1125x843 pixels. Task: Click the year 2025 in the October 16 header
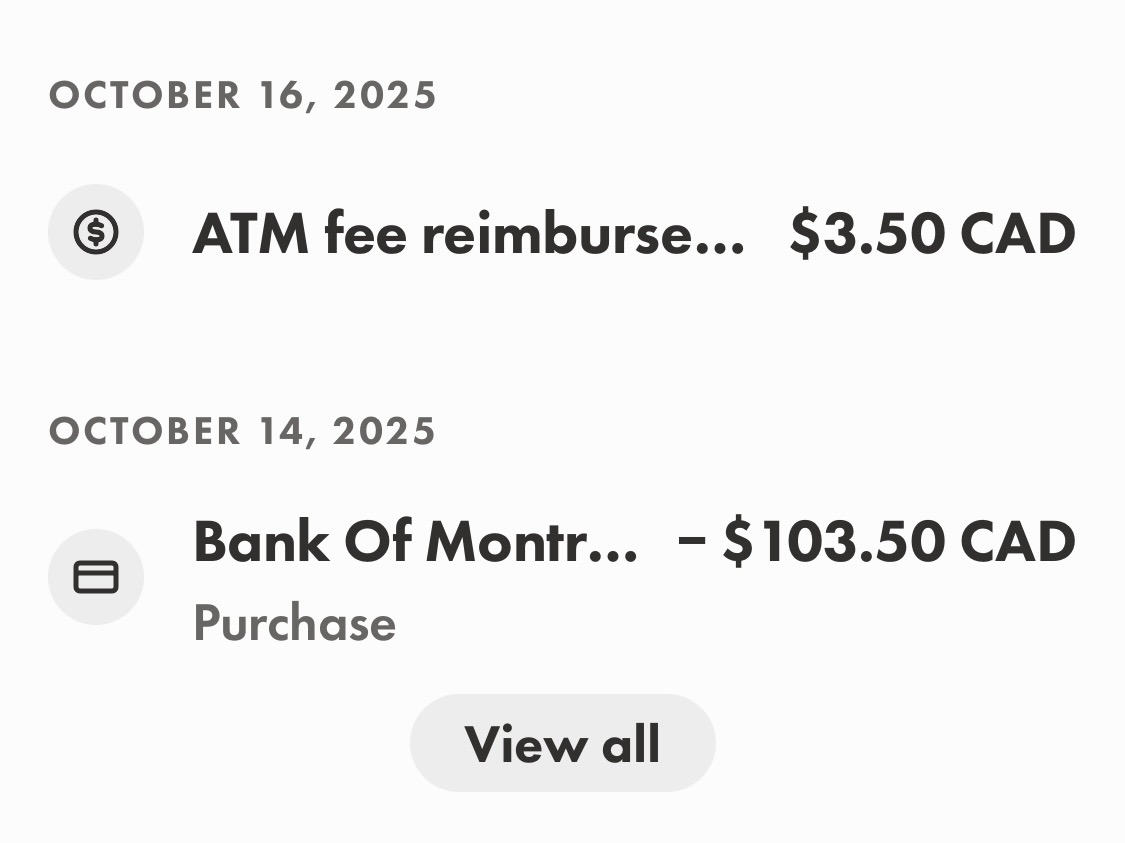click(386, 96)
